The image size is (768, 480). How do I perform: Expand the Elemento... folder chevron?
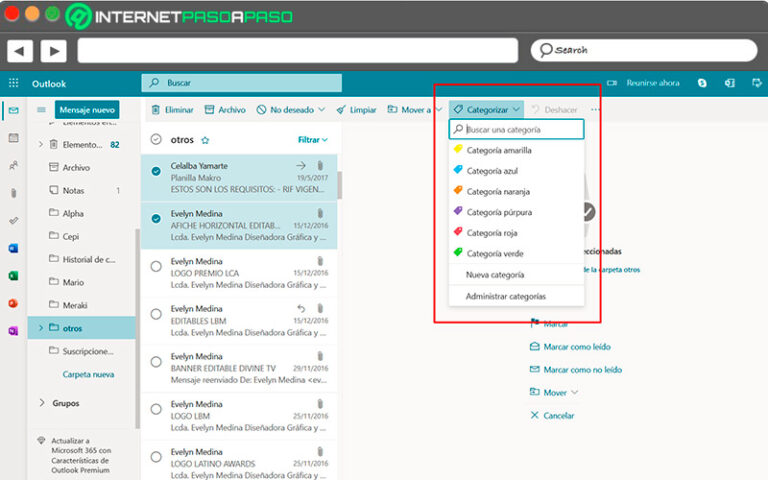coord(41,144)
